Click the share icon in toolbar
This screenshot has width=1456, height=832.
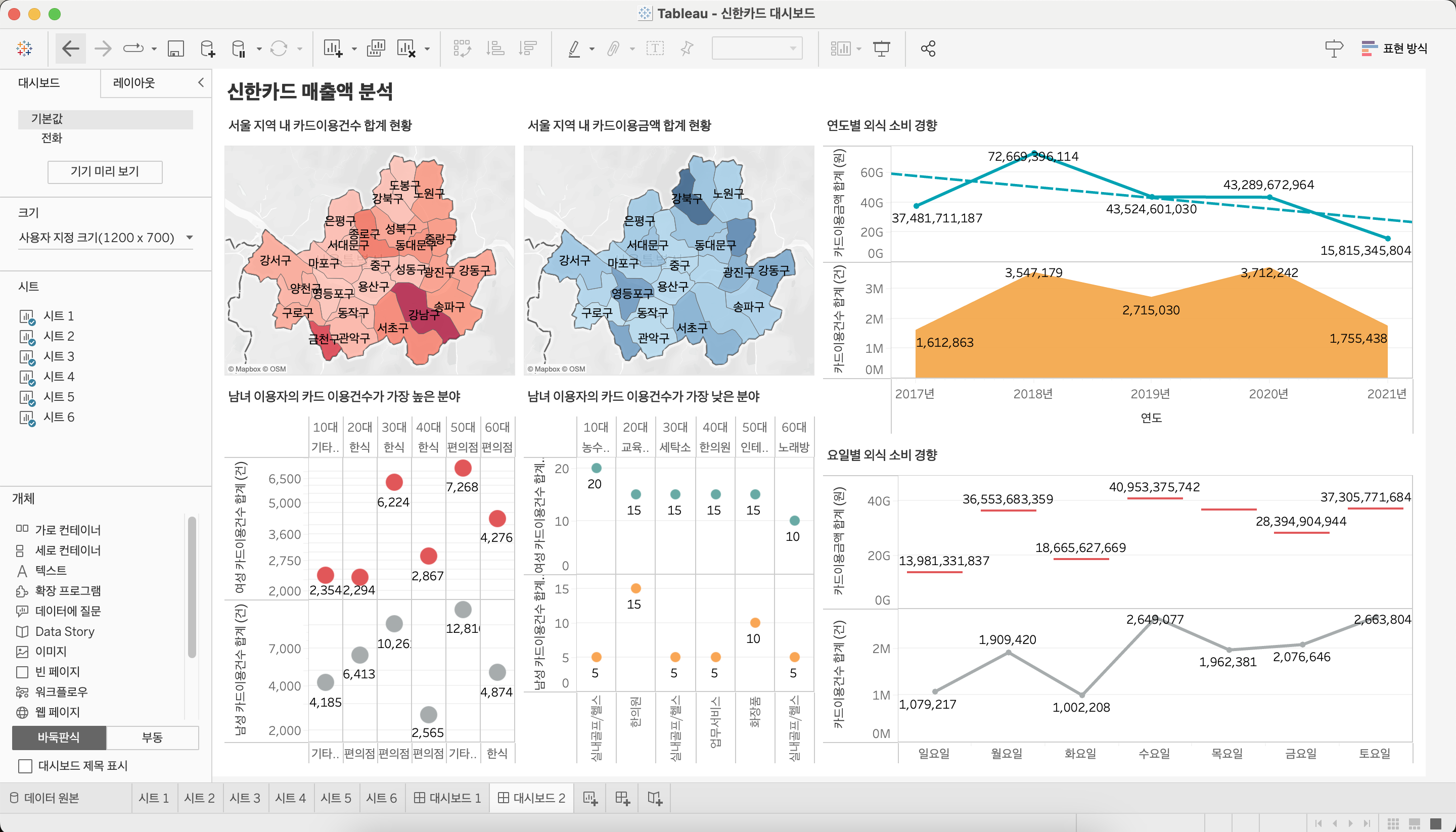[928, 49]
